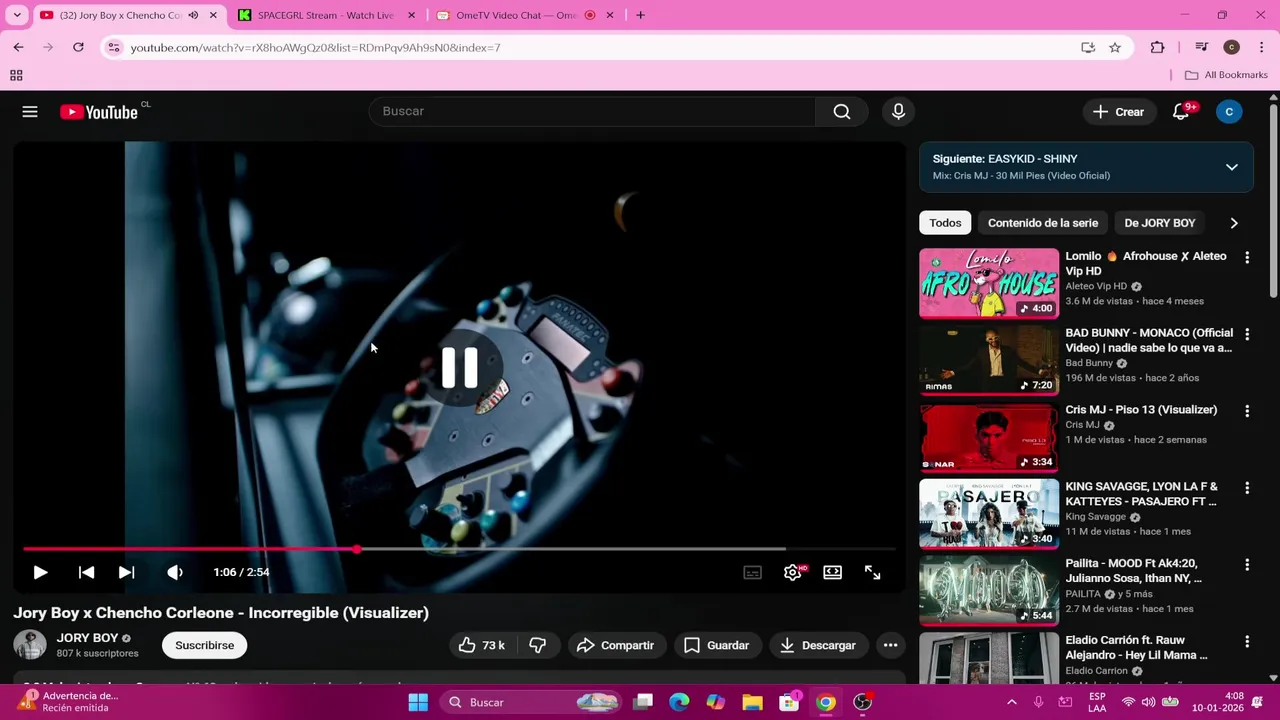This screenshot has height=720, width=1280.
Task: Open KING SAVAGGE PASAJERO video title
Action: coord(1141,494)
